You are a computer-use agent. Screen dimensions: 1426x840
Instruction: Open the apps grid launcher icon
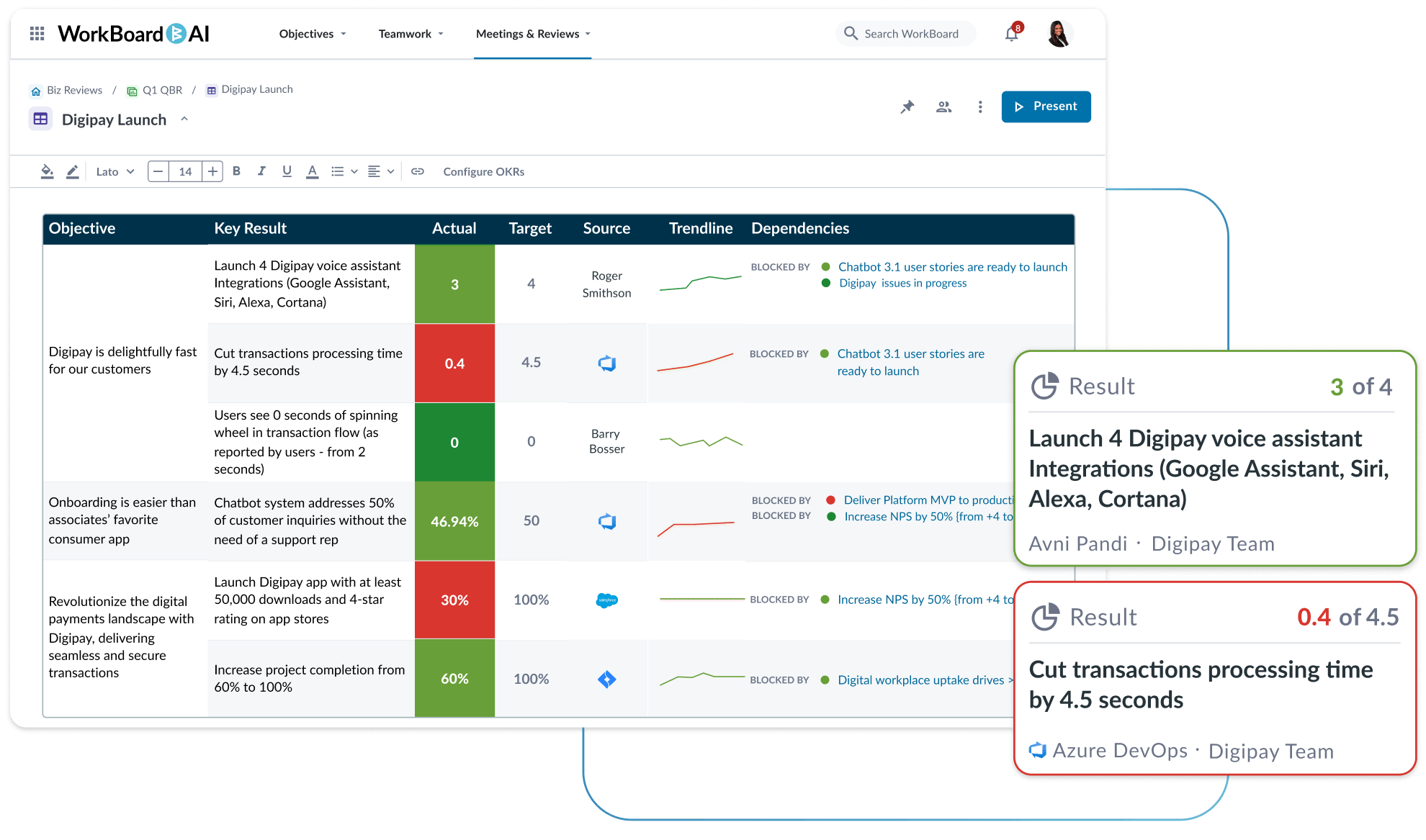[37, 33]
